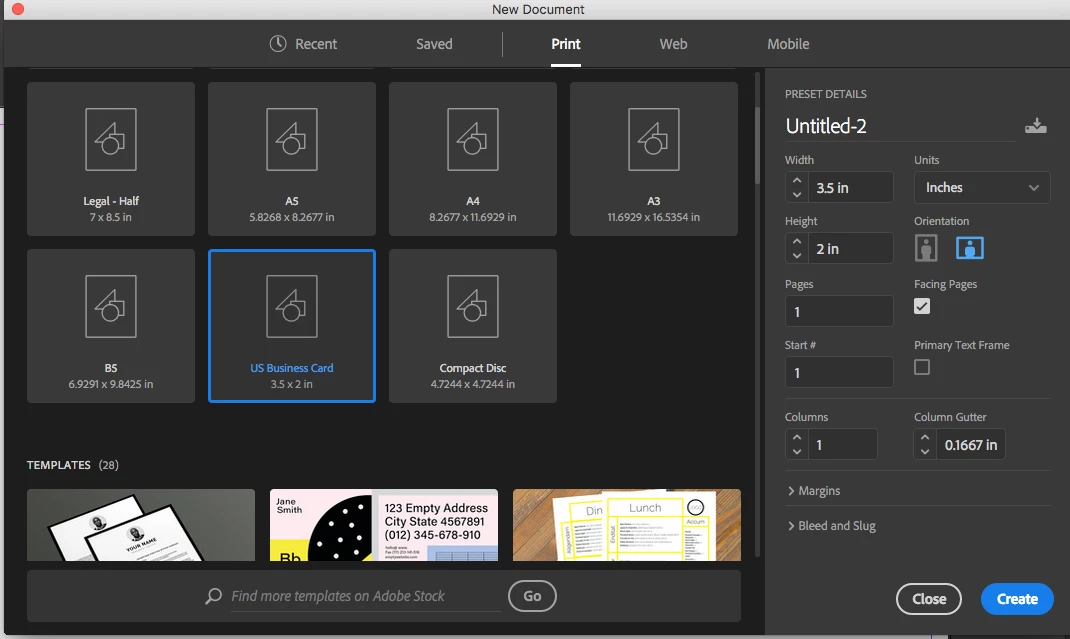
Task: Click the Height field showing 2 in
Action: (851, 248)
